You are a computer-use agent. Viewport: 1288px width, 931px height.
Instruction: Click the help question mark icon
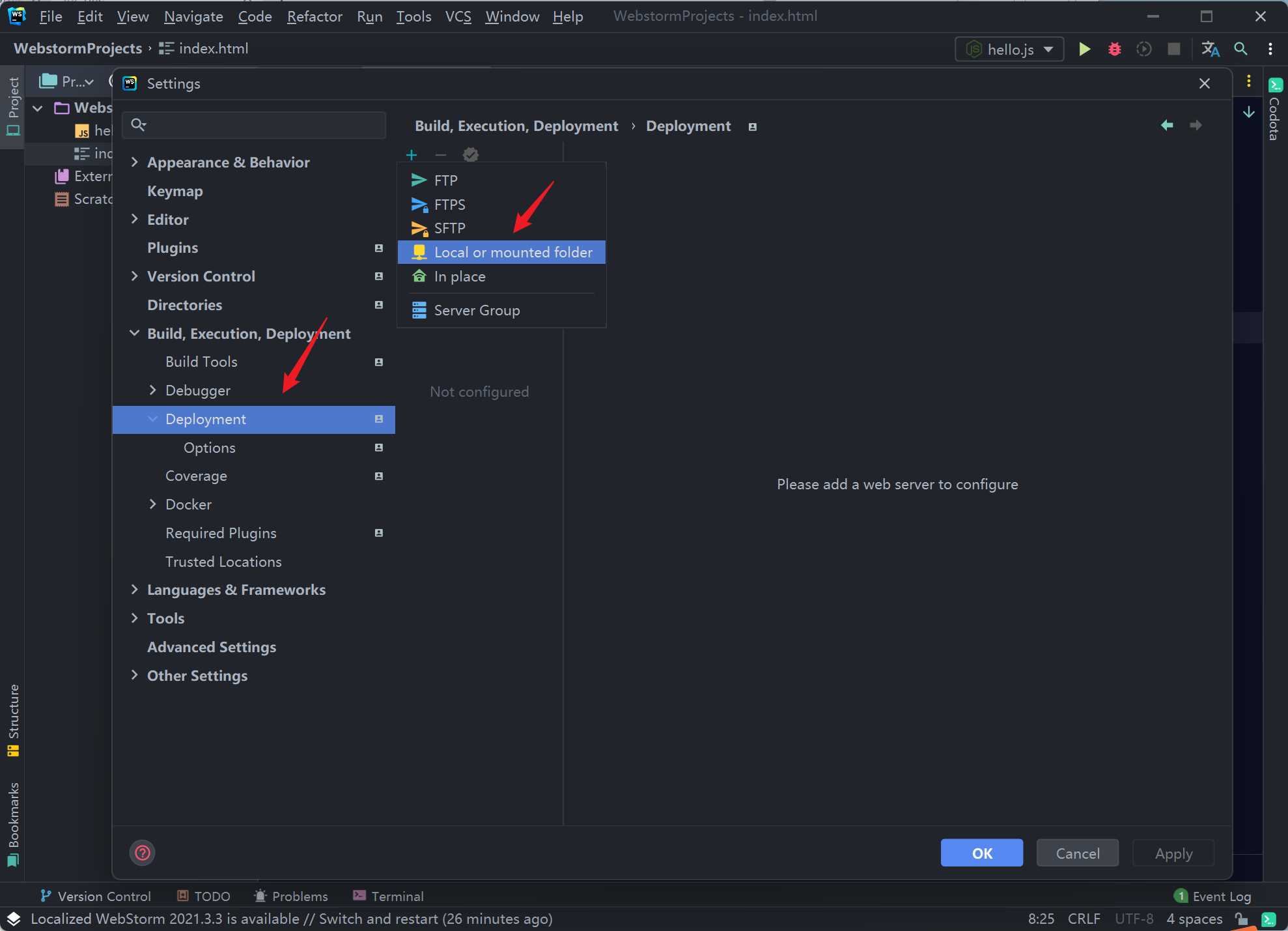point(143,853)
